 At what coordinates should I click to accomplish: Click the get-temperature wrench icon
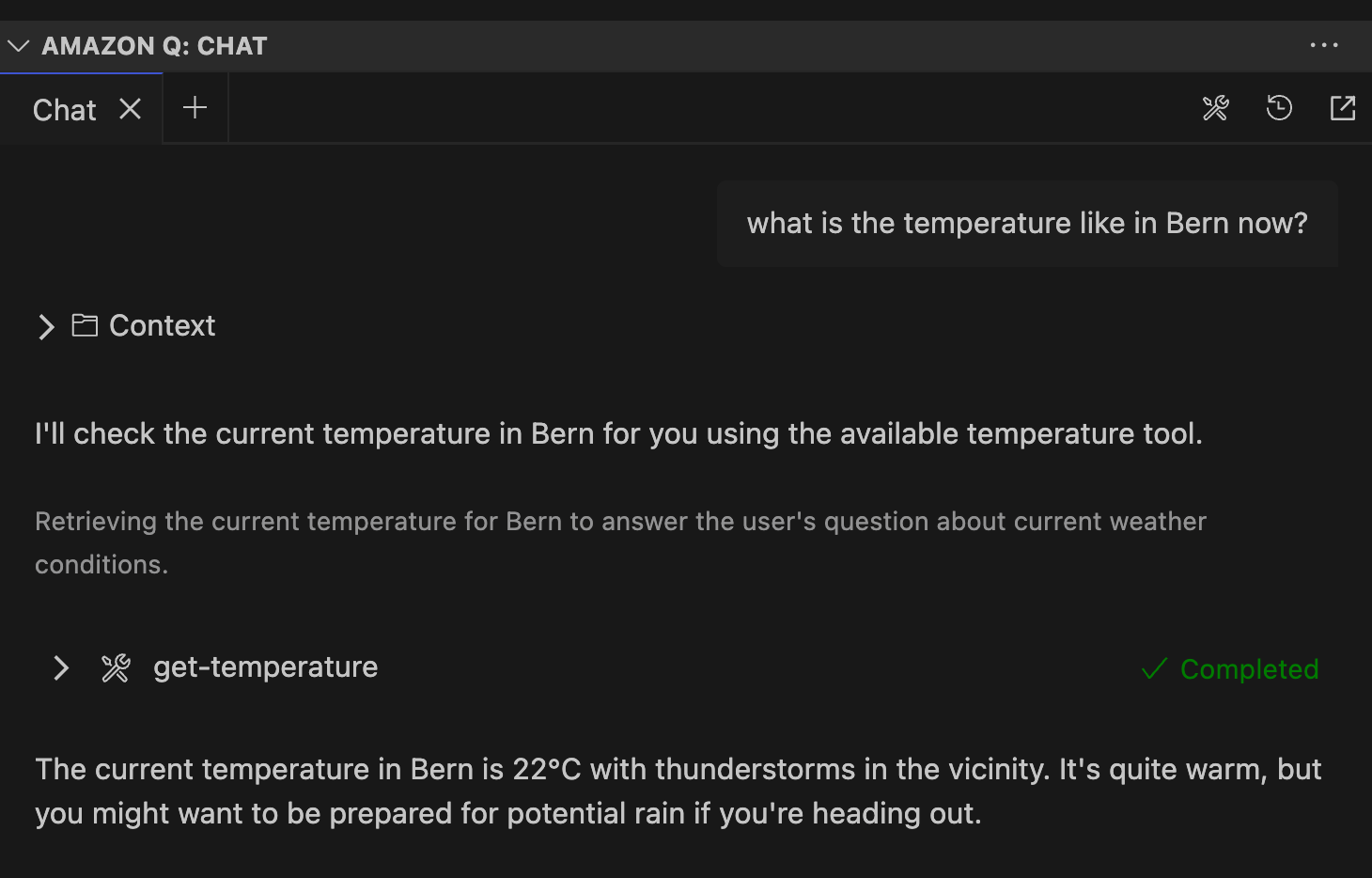click(116, 667)
